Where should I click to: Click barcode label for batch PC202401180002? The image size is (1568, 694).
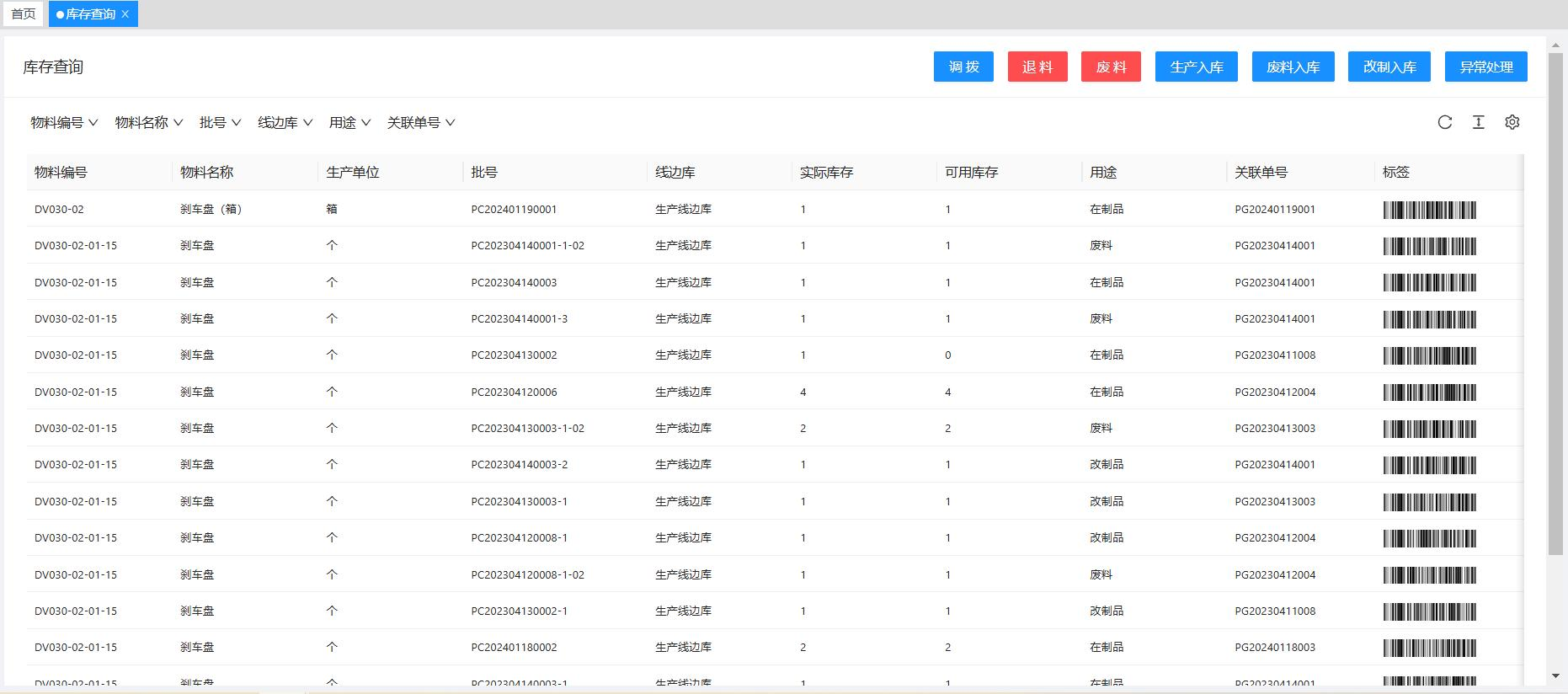[x=1429, y=648]
